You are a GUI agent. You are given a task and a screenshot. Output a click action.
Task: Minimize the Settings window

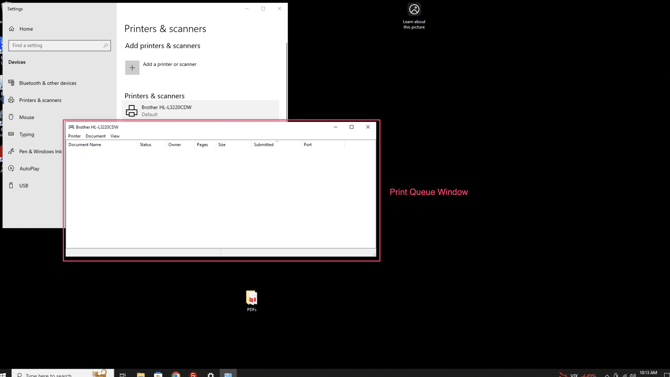click(x=247, y=9)
